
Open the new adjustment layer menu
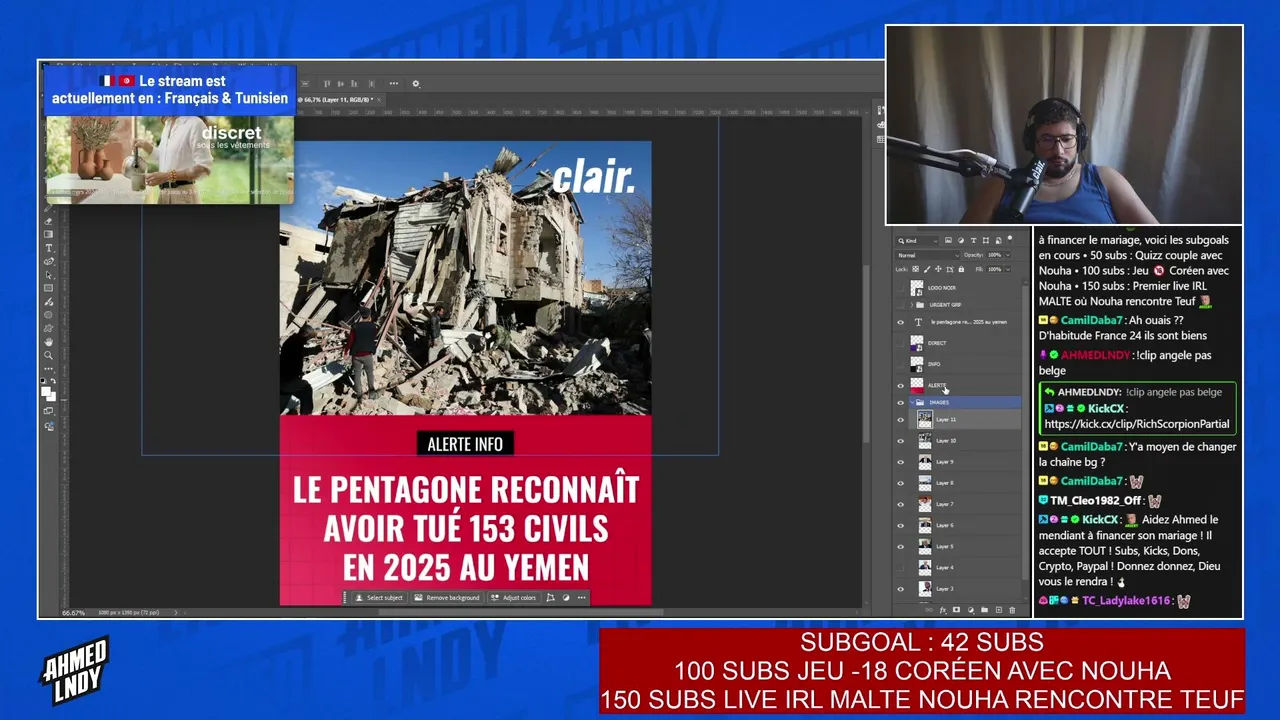(x=971, y=609)
